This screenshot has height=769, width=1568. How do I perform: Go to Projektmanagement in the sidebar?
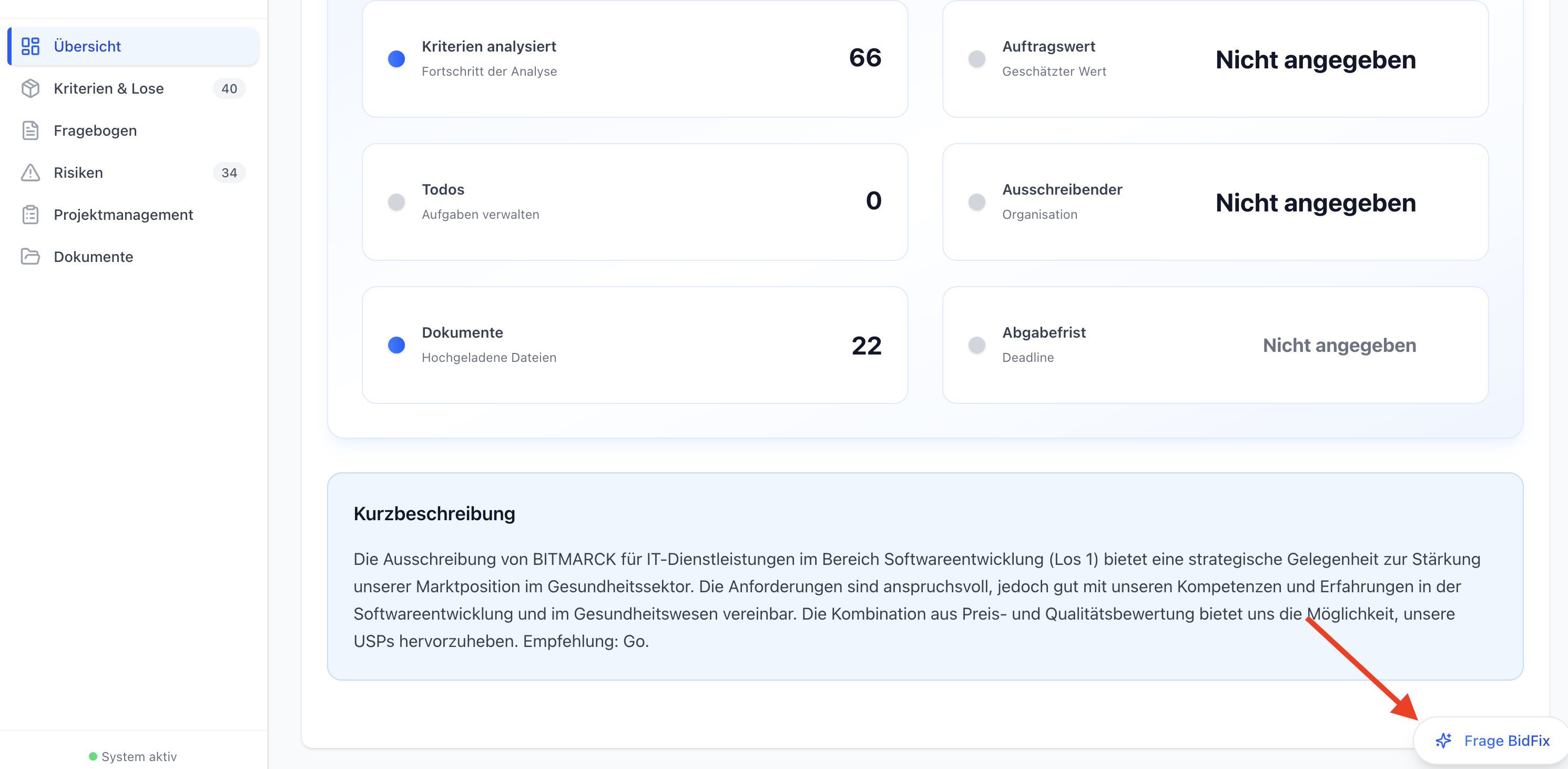point(123,214)
